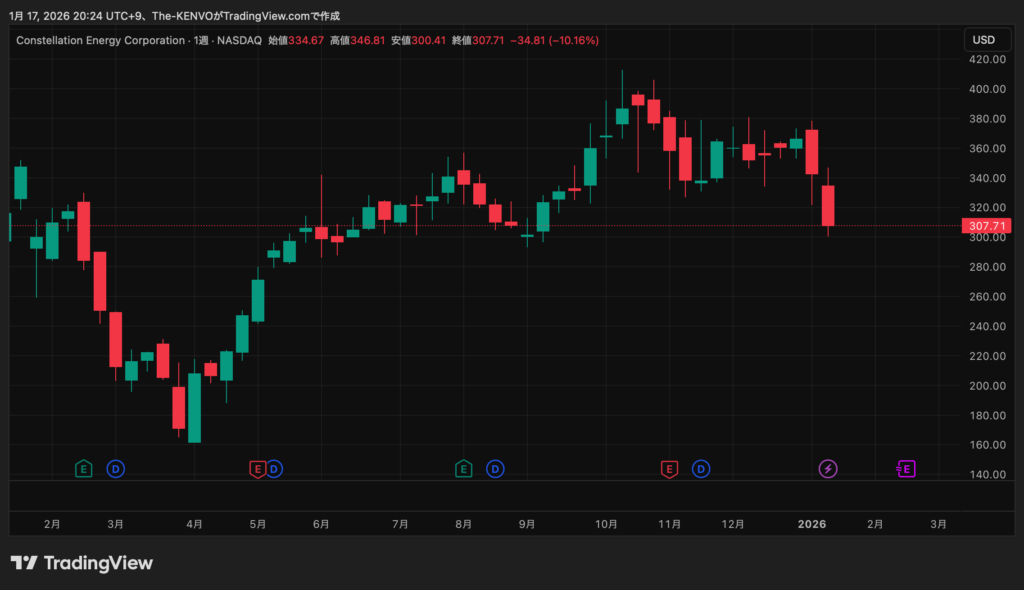The height and width of the screenshot is (590, 1024).
Task: Click the 10月 label on time axis
Action: coord(606,523)
